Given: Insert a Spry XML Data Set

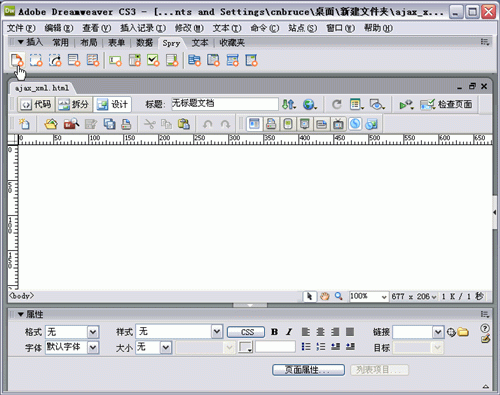Looking at the screenshot, I should click(x=17, y=60).
